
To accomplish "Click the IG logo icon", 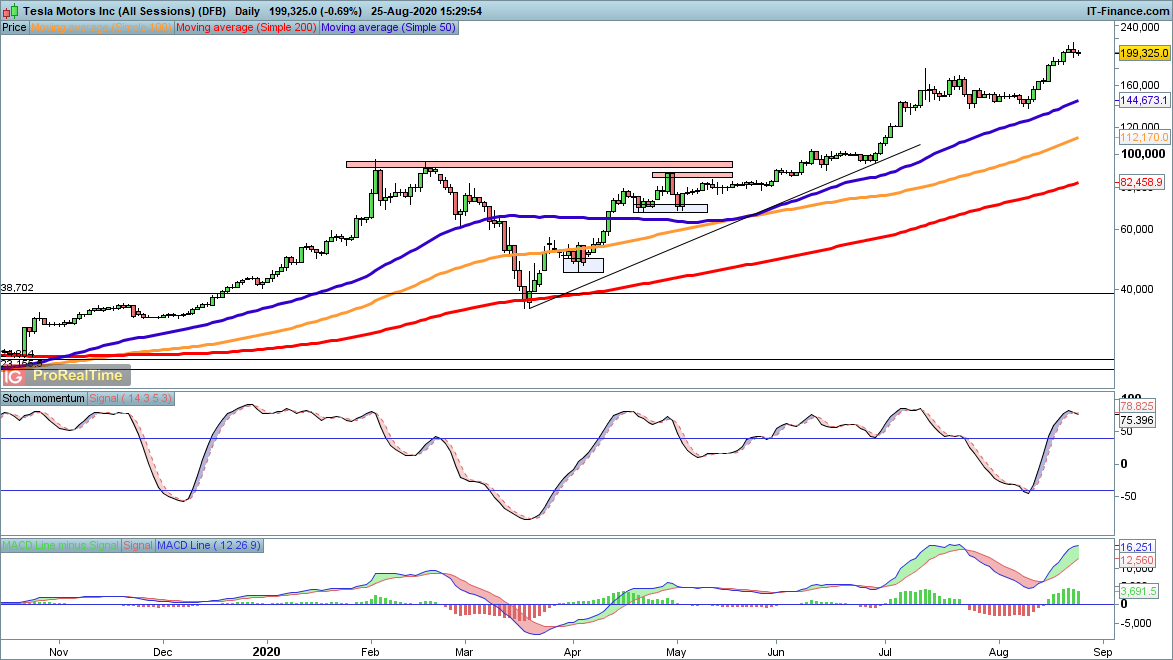I will pyautogui.click(x=13, y=376).
